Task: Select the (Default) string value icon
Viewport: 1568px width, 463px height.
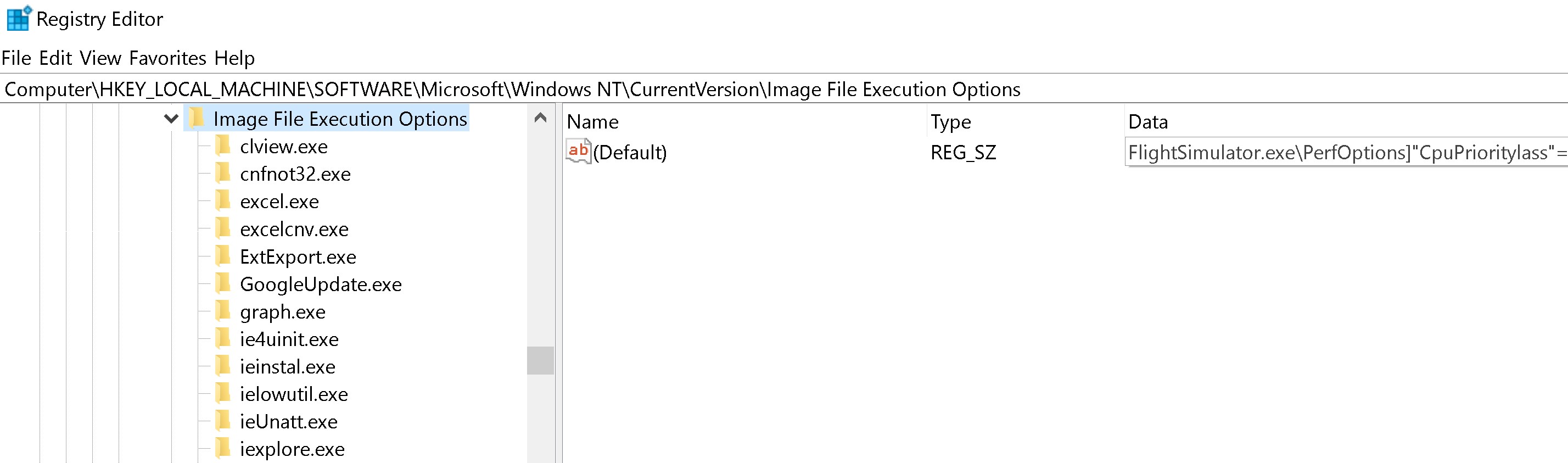Action: (x=578, y=151)
